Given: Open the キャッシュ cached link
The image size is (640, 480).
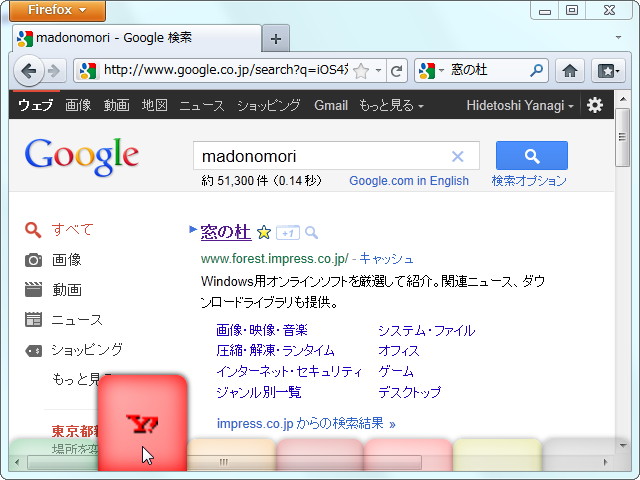Looking at the screenshot, I should point(386,258).
